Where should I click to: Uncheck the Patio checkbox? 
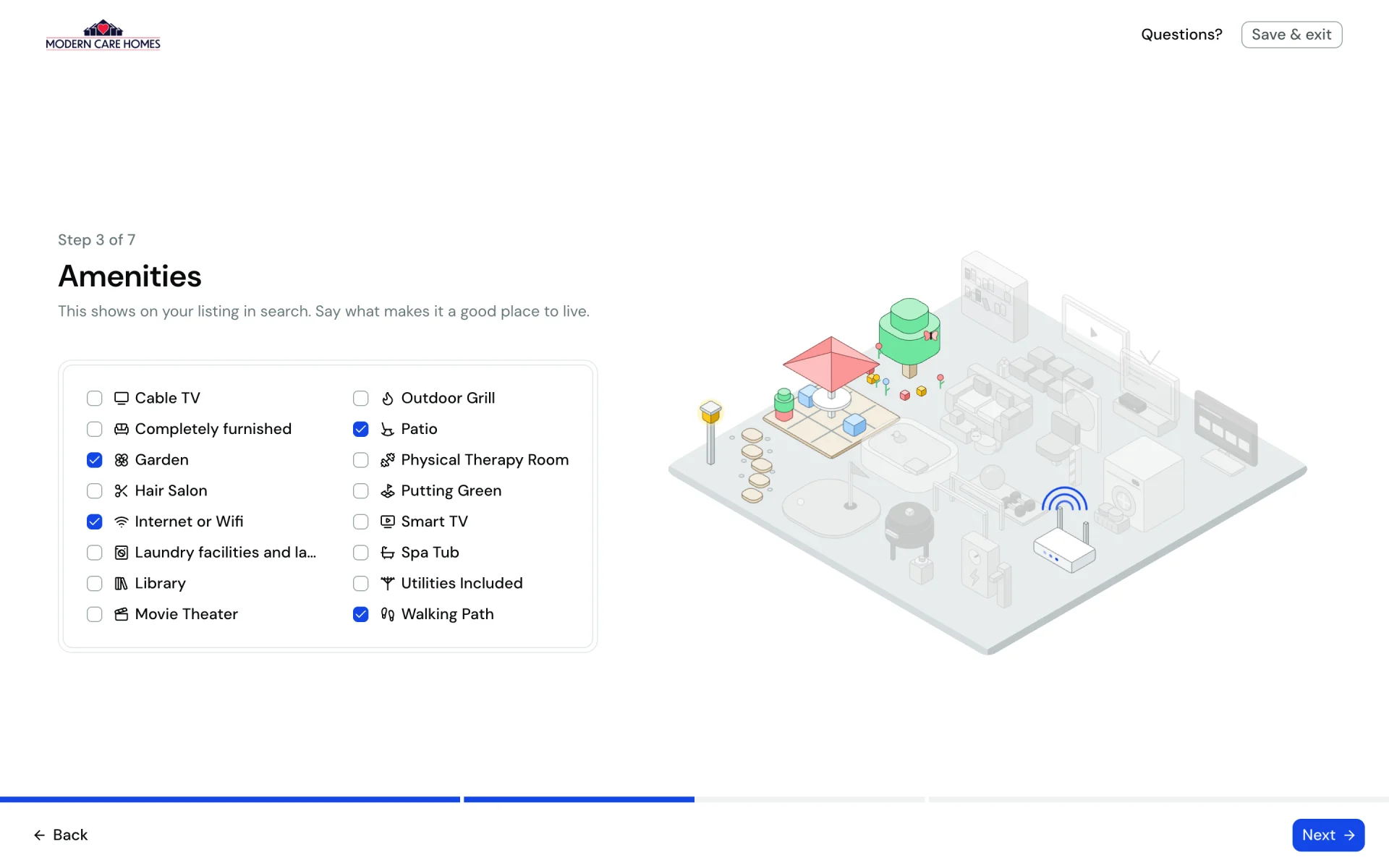pyautogui.click(x=361, y=429)
